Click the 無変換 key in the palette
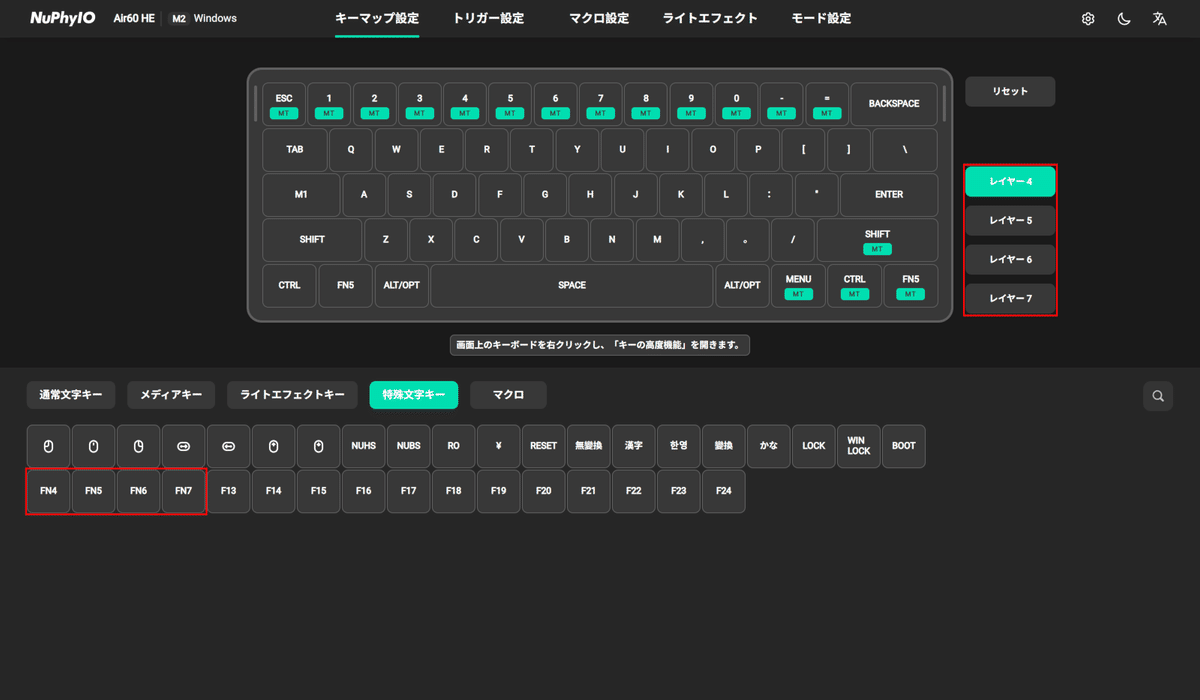 tap(588, 446)
